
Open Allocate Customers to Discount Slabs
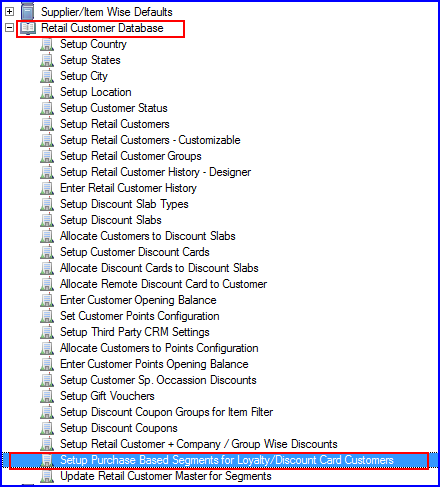(148, 236)
